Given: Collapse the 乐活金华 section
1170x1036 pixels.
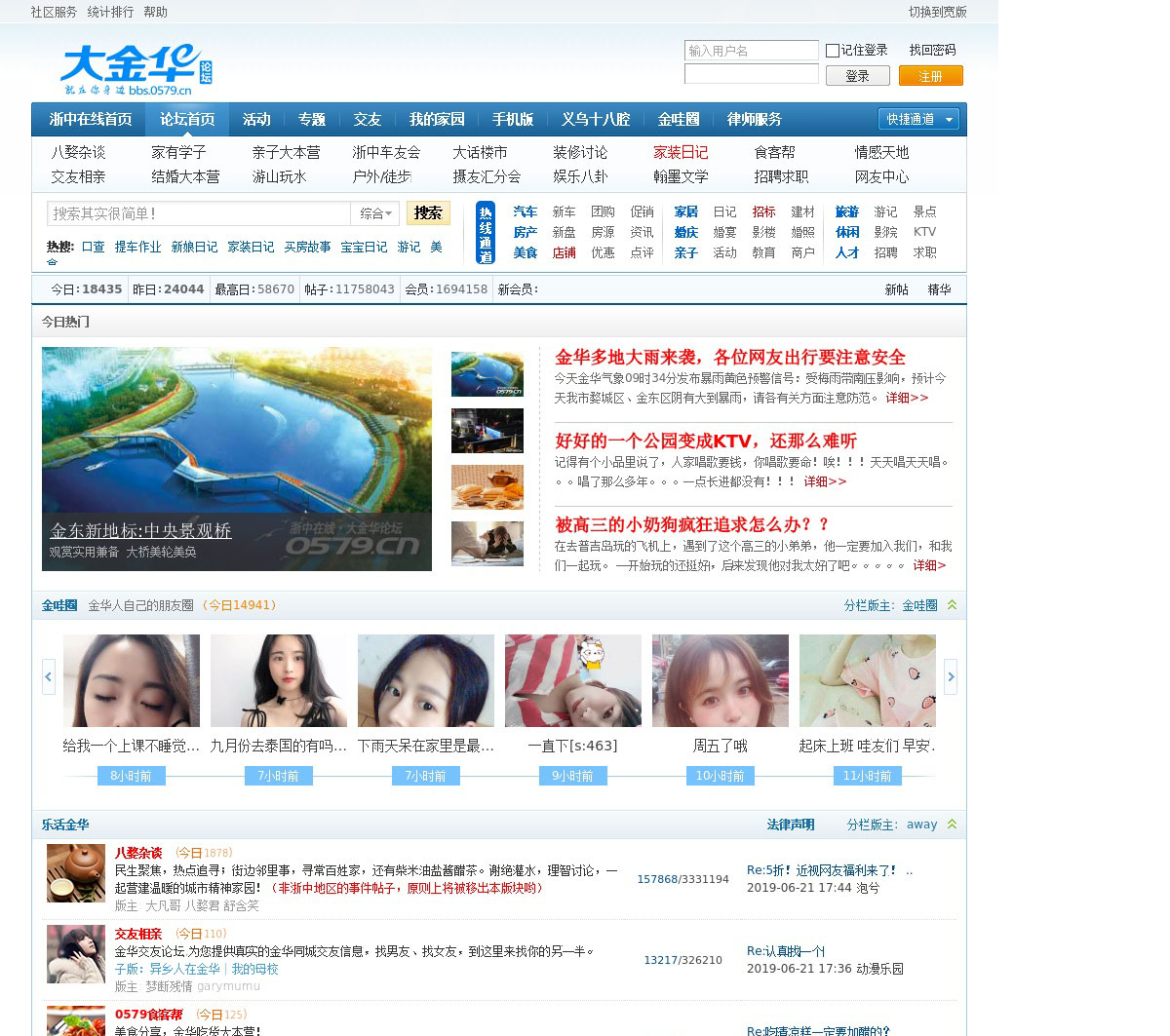Looking at the screenshot, I should point(953,825).
